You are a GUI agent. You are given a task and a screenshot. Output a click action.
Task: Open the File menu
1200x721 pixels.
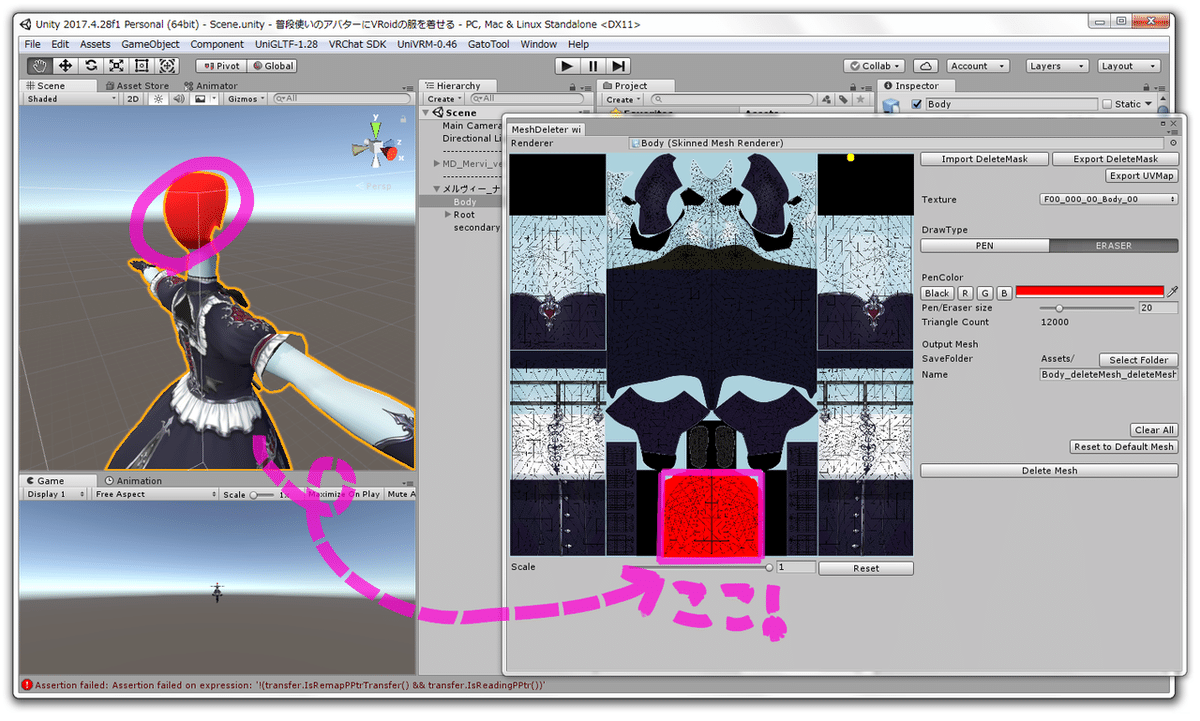point(33,44)
